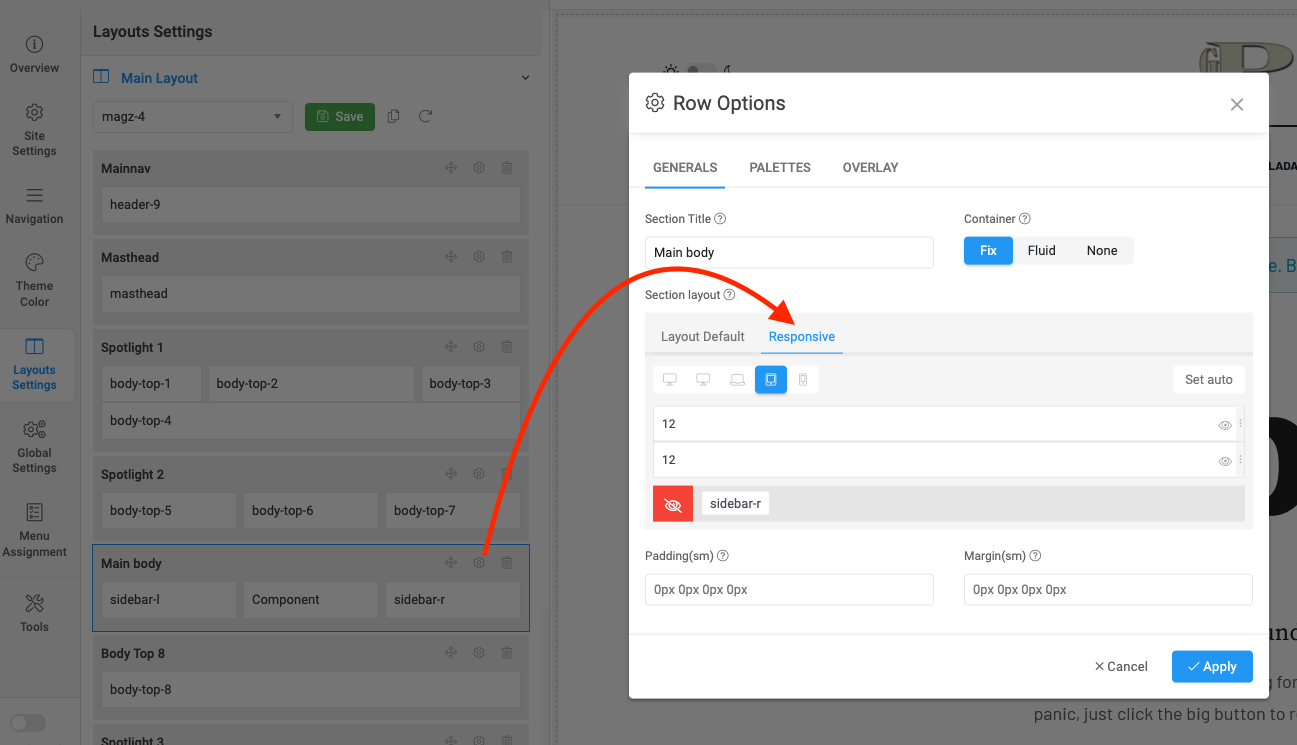Set Container to Fix
This screenshot has height=745, width=1297.
(988, 251)
